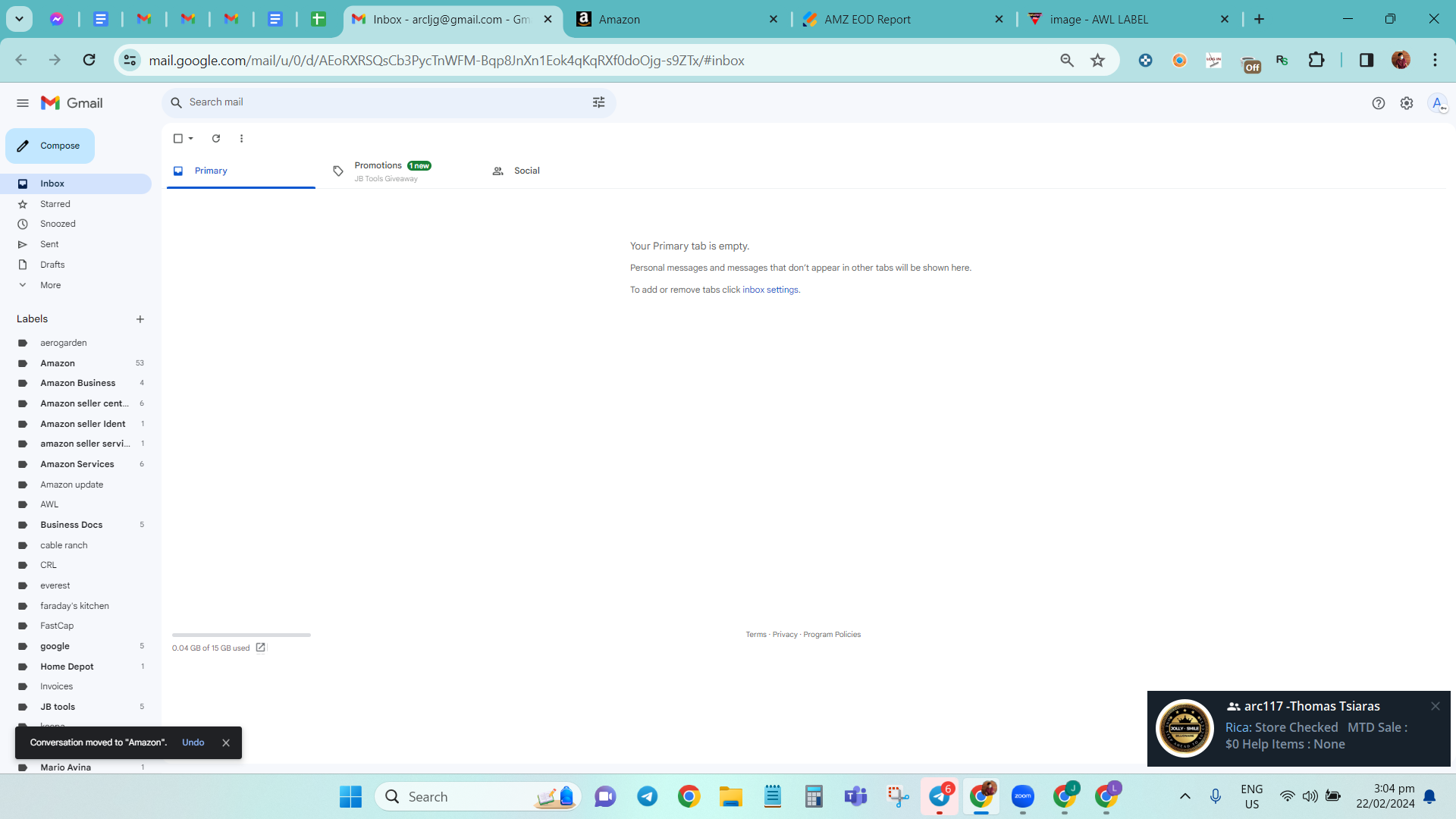Click the Windows Start button
The image size is (1456, 819).
[x=350, y=796]
